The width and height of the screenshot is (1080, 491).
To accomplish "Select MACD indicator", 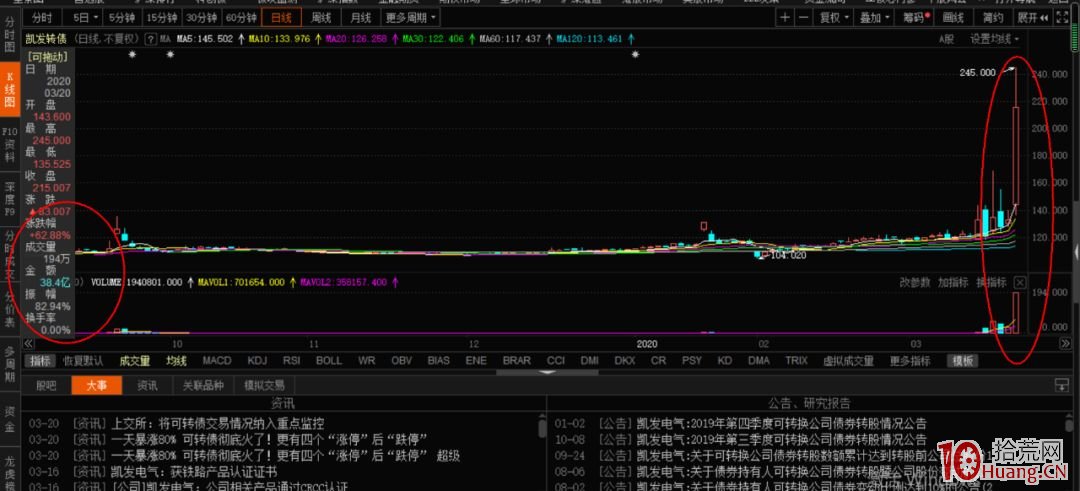I will 217,361.
